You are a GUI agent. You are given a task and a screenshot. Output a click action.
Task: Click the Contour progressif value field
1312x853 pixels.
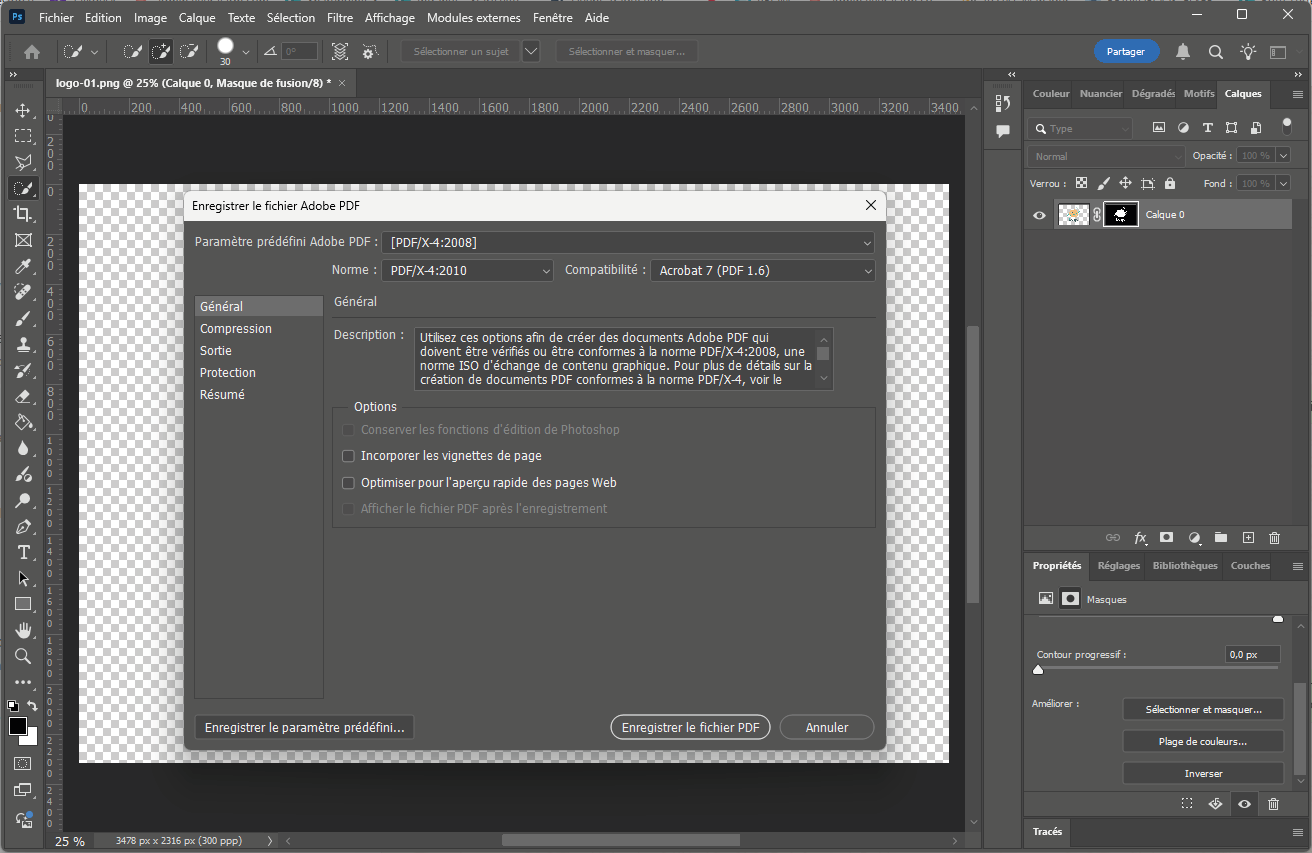[1252, 655]
